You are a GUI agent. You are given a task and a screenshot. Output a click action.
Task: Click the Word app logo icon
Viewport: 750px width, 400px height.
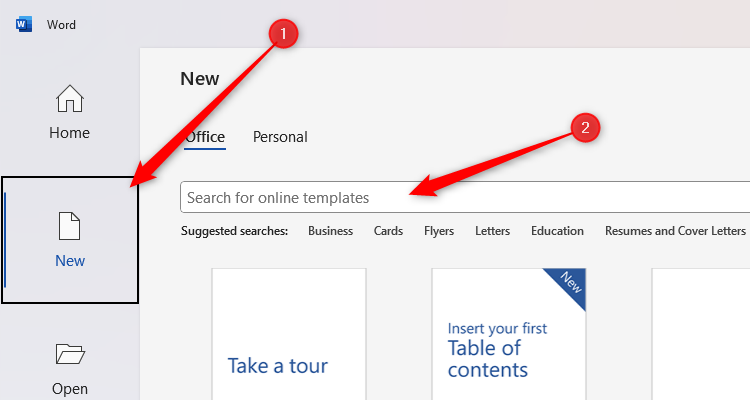point(23,24)
